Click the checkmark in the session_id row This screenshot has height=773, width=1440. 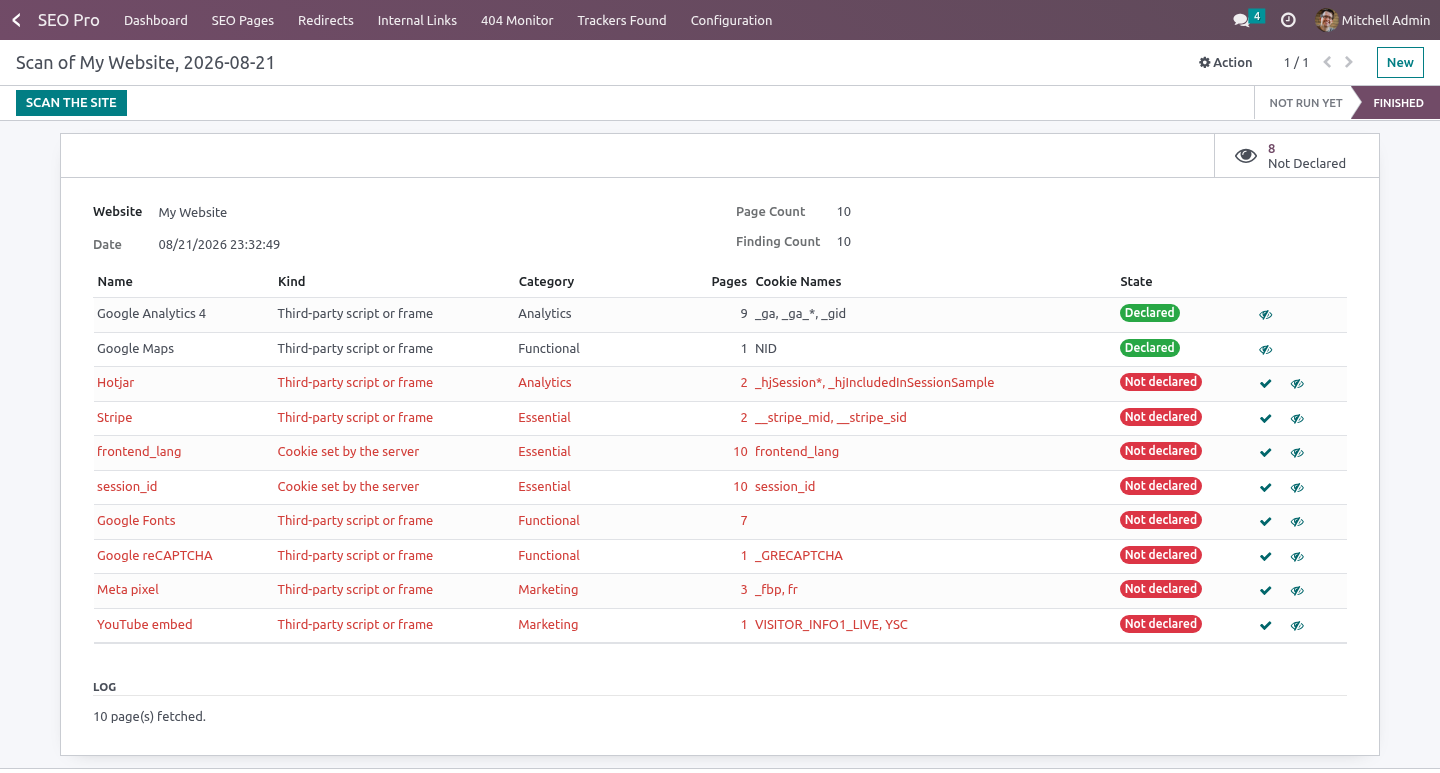pyautogui.click(x=1266, y=488)
